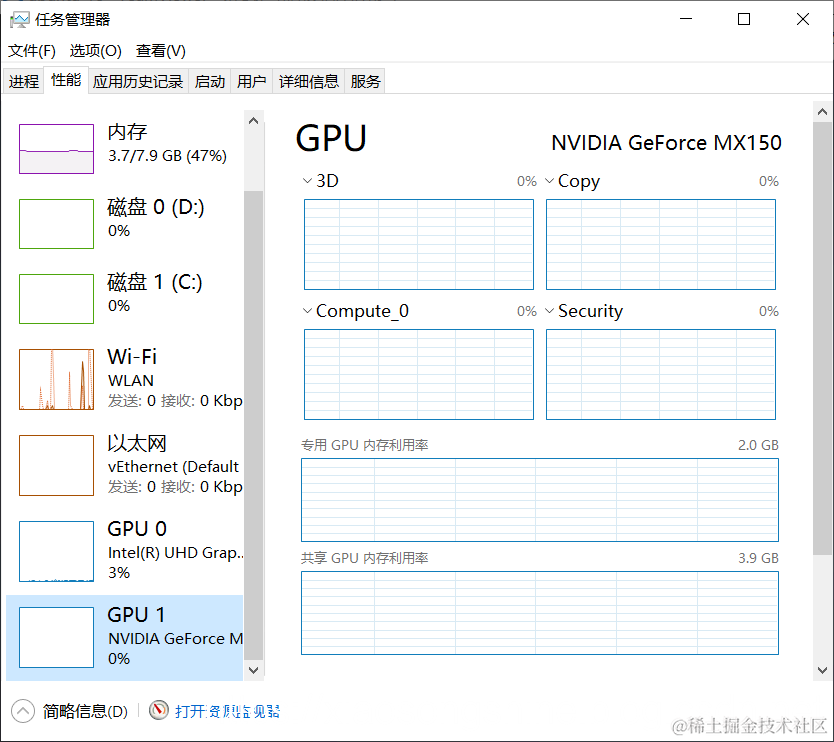Click the resource monitor gauge icon

click(x=159, y=710)
